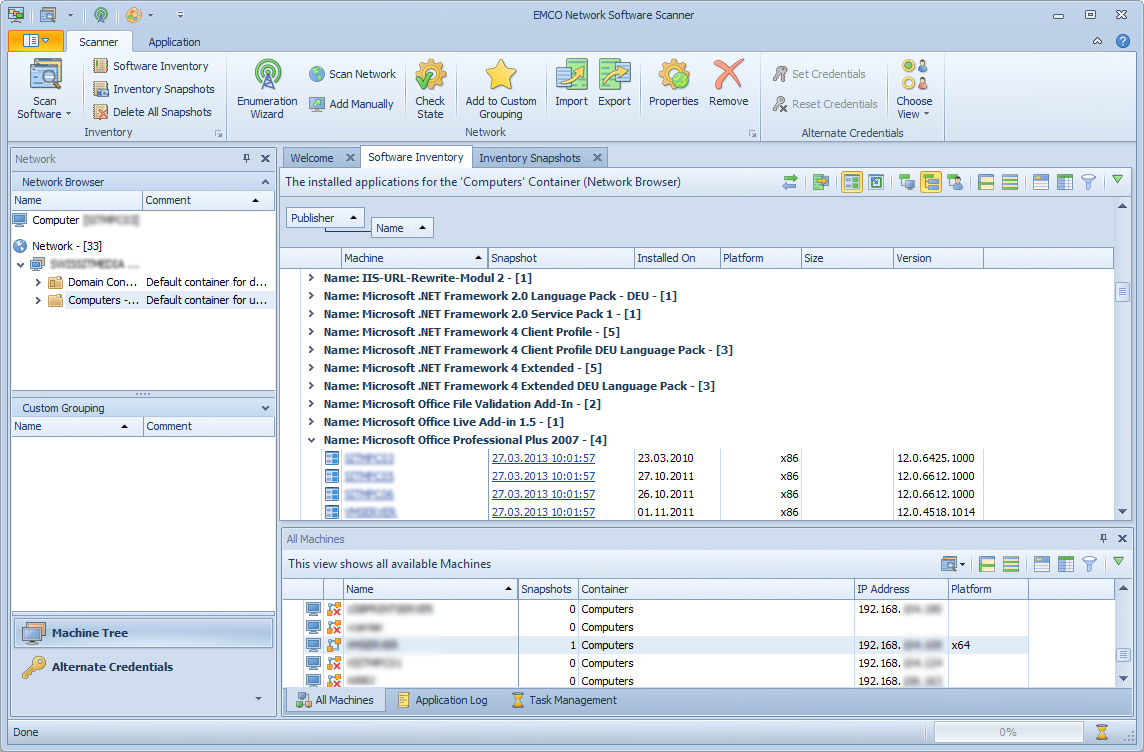
Task: Click the antenna icon in the quick access toolbar
Action: click(101, 15)
